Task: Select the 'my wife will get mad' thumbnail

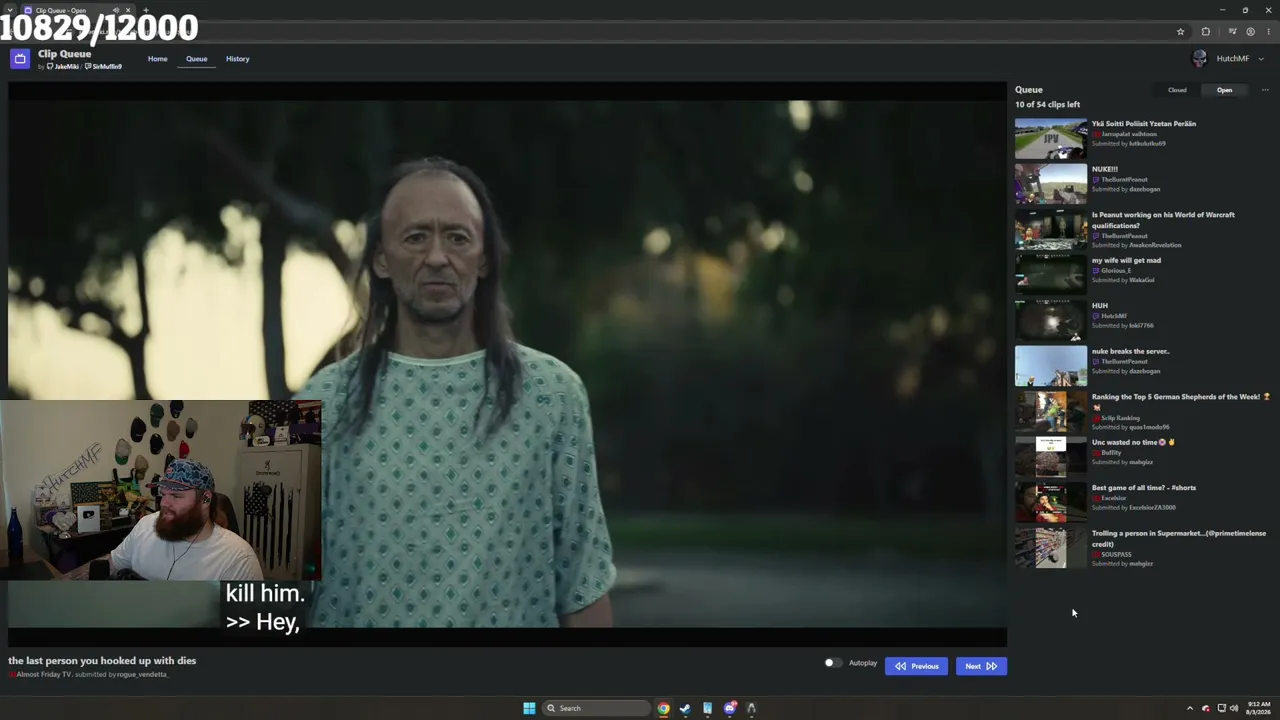Action: click(1051, 275)
